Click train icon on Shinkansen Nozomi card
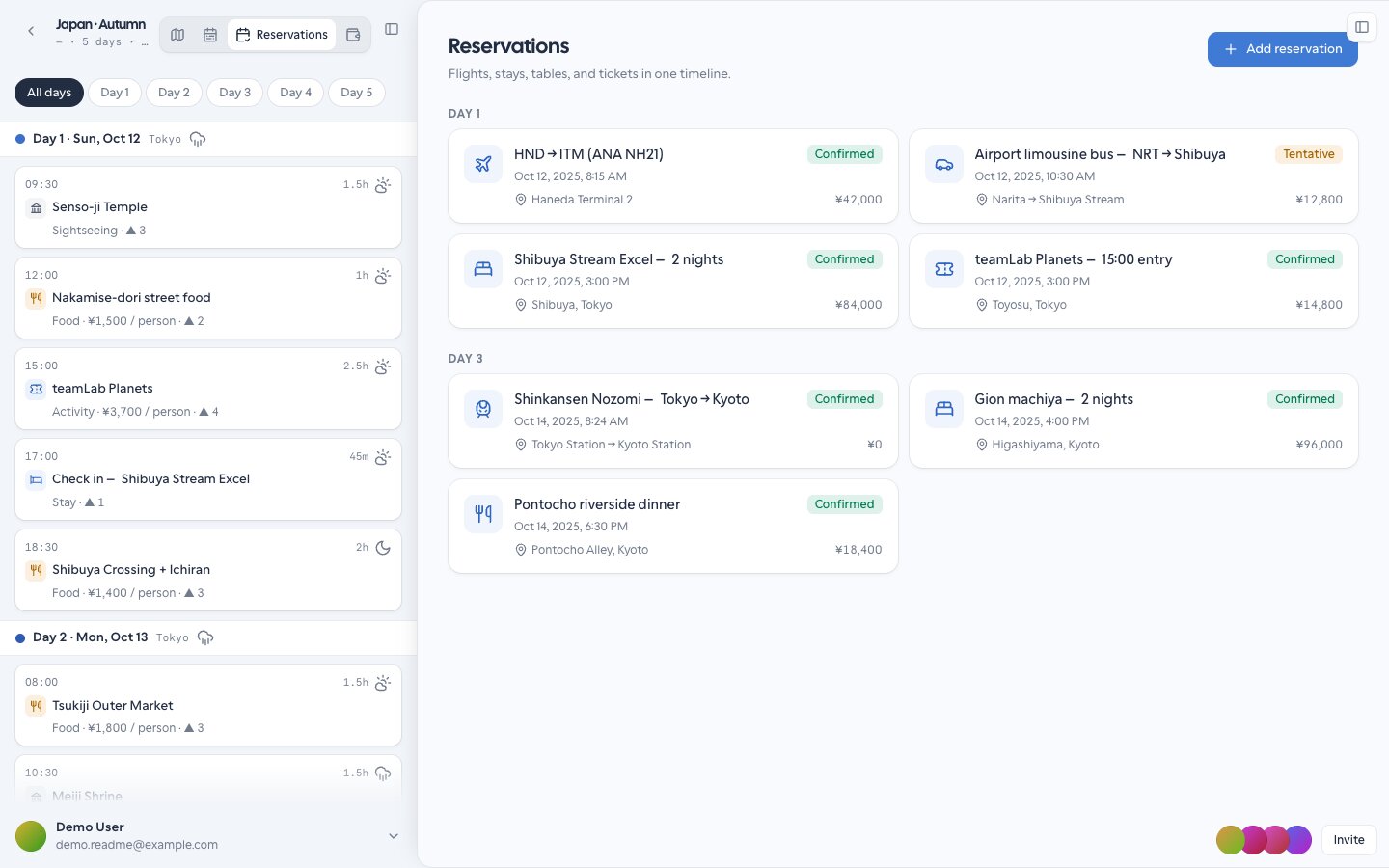1389x868 pixels. 483,409
